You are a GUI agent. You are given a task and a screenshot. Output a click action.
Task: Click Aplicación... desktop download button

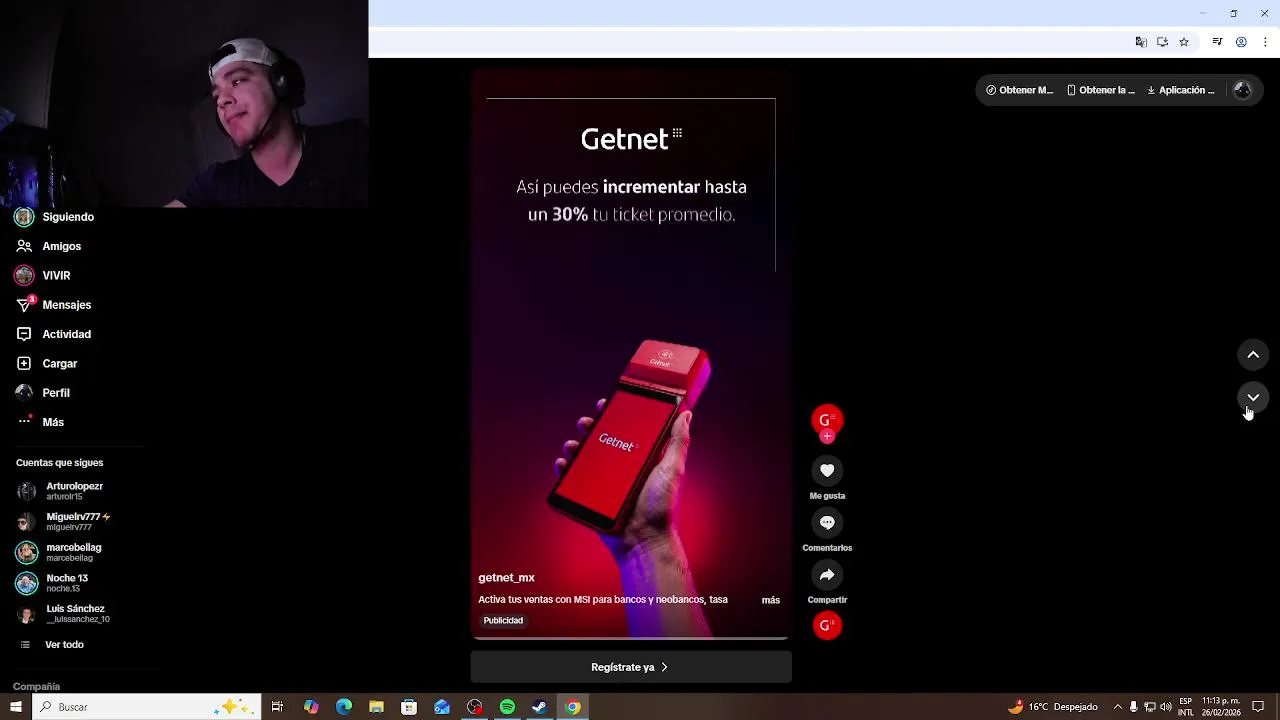tap(1181, 90)
